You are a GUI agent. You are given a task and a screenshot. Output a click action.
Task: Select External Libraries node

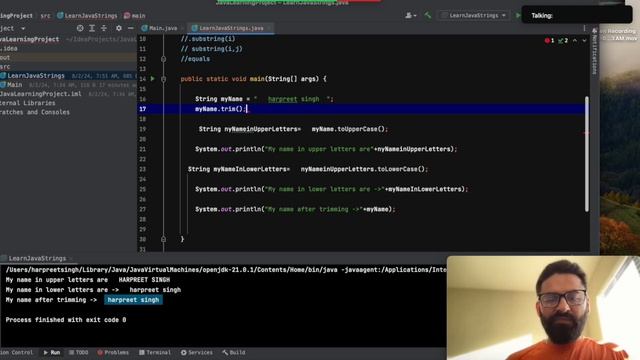[x=27, y=103]
